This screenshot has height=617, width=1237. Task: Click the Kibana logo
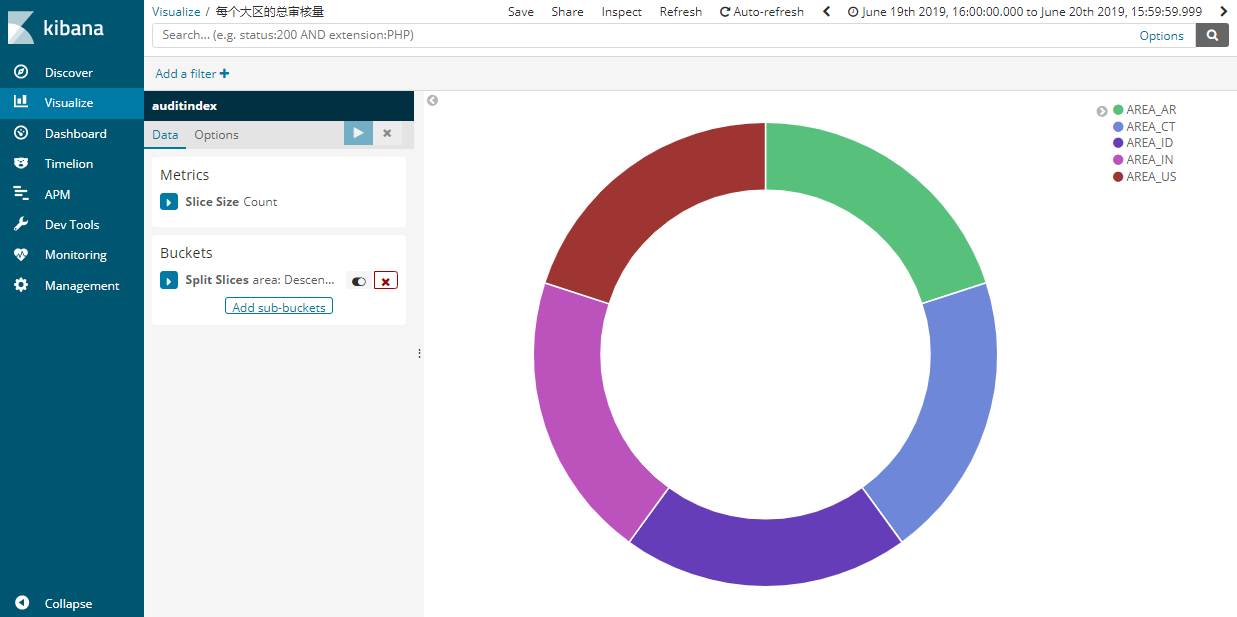click(55, 28)
